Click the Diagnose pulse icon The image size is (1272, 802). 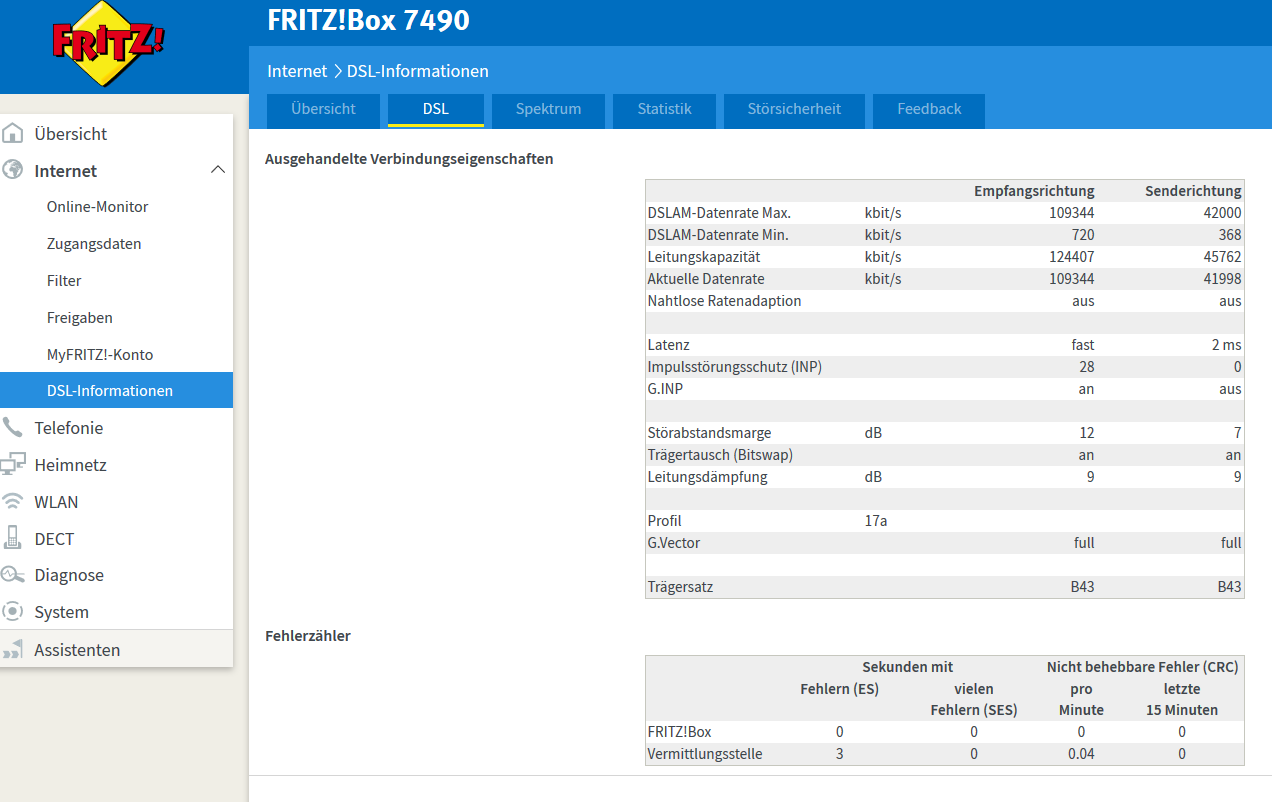pos(13,575)
